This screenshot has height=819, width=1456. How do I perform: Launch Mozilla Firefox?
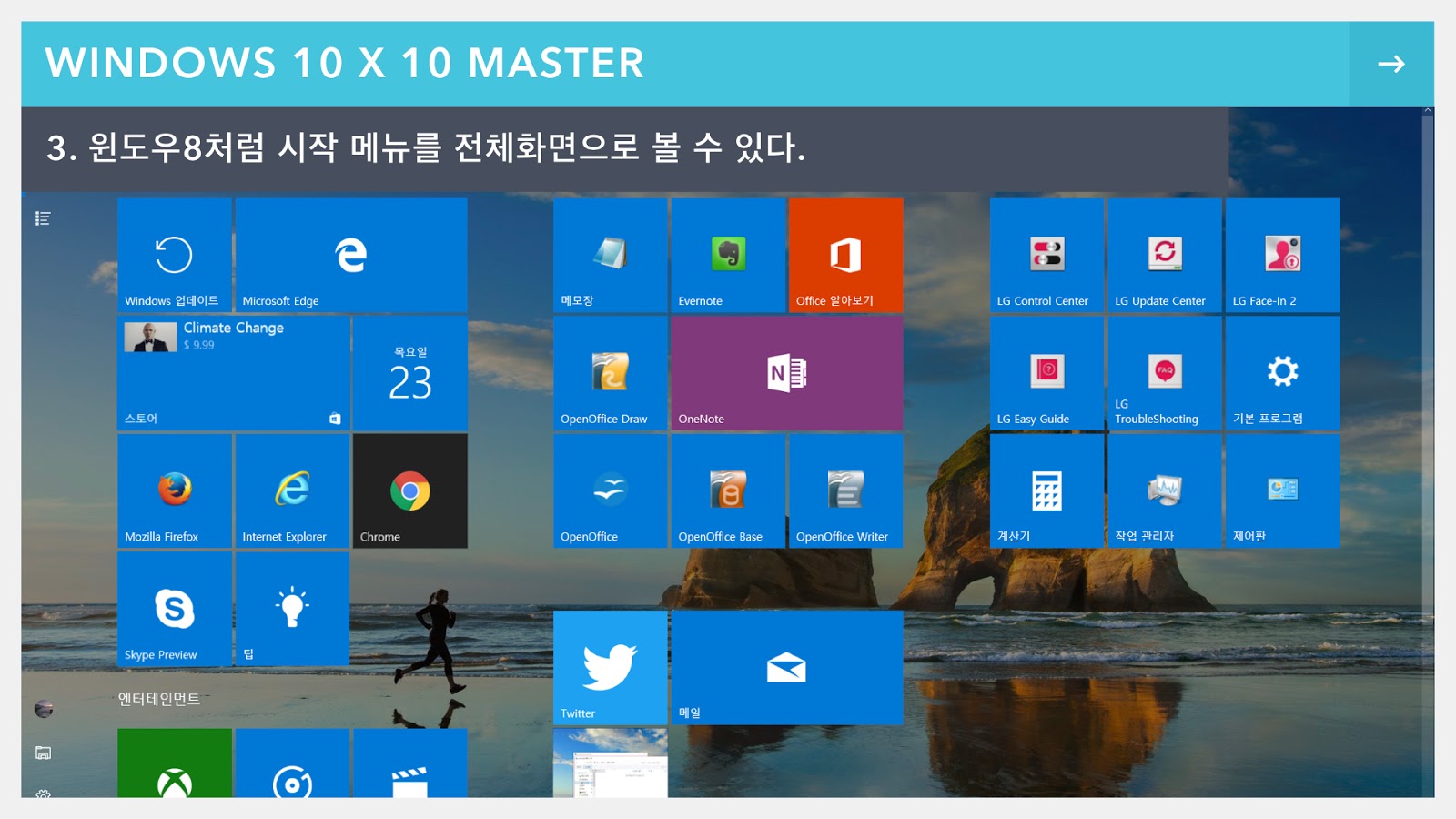(x=175, y=491)
